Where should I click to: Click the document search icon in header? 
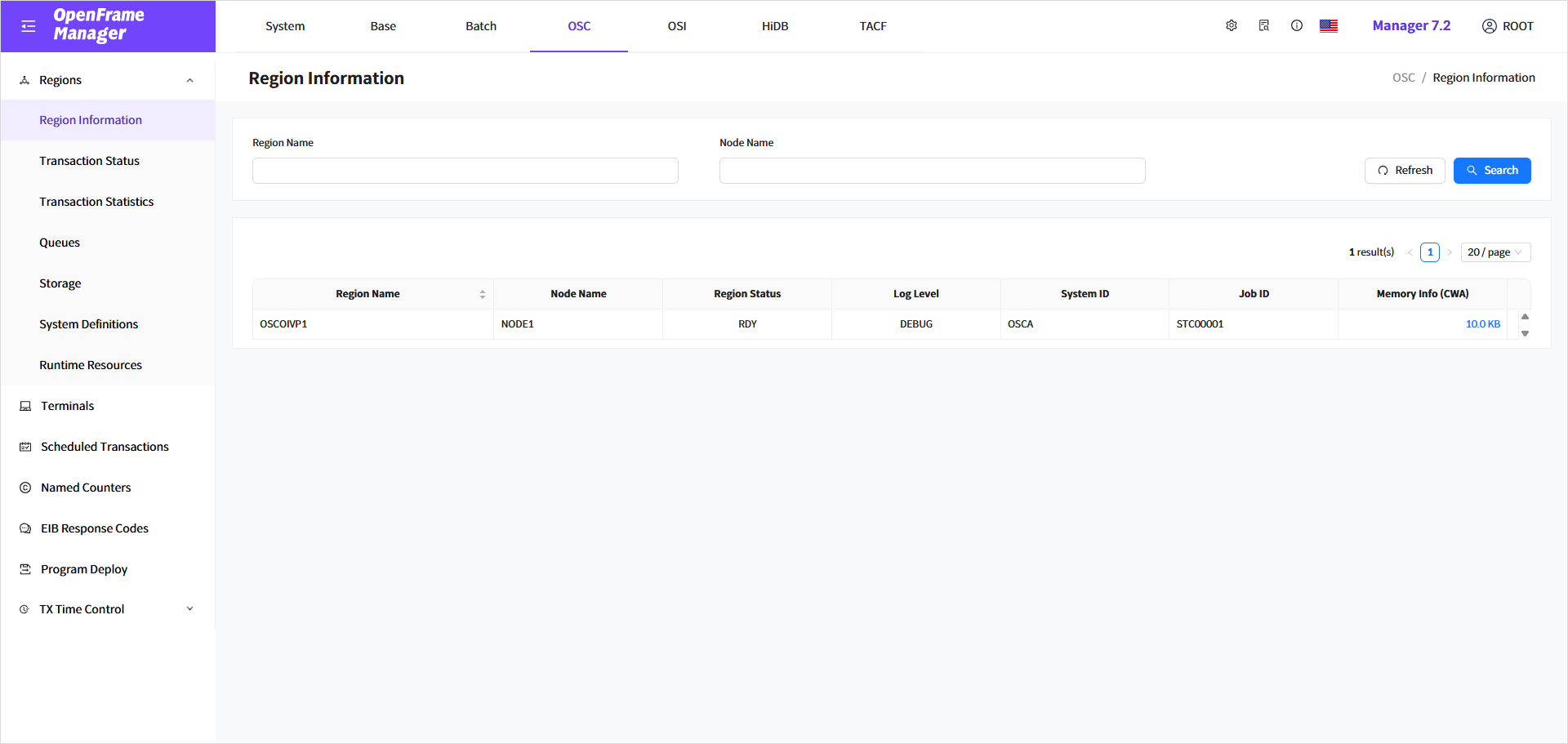(1264, 26)
